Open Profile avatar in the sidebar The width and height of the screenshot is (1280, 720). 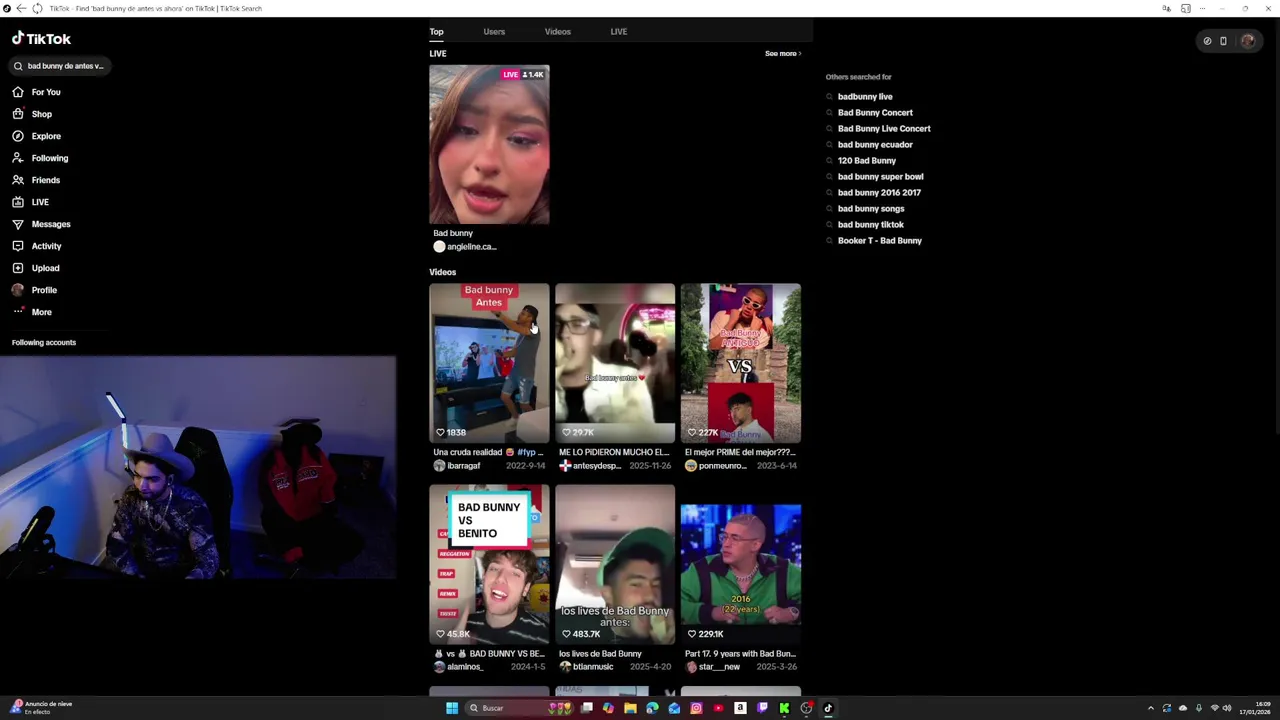pyautogui.click(x=18, y=290)
